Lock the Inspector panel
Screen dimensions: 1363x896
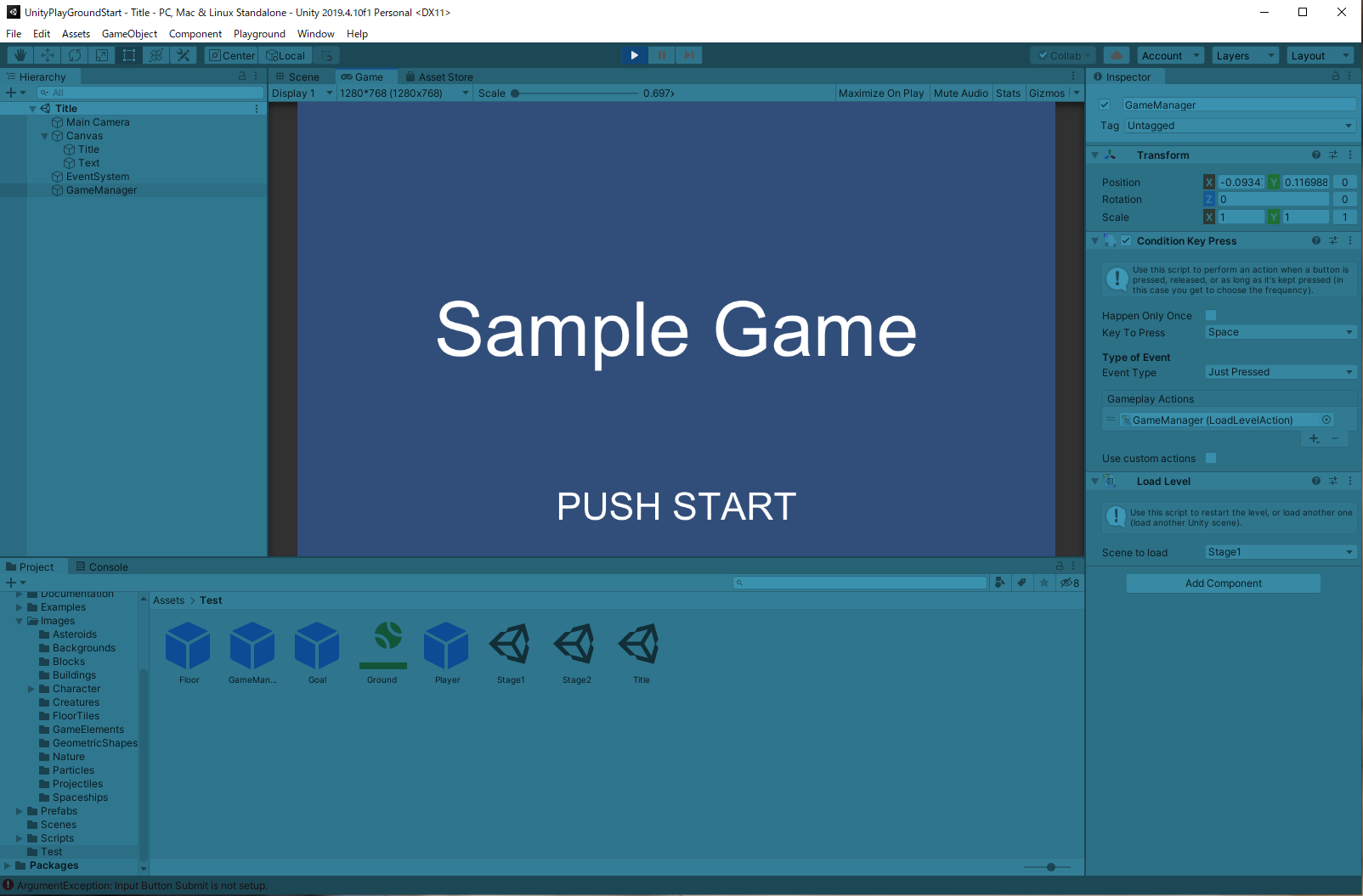[x=1335, y=76]
